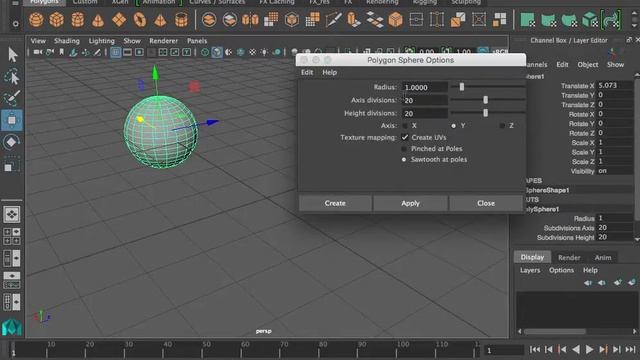640x360 pixels.
Task: Click the Radius input field
Action: (424, 87)
